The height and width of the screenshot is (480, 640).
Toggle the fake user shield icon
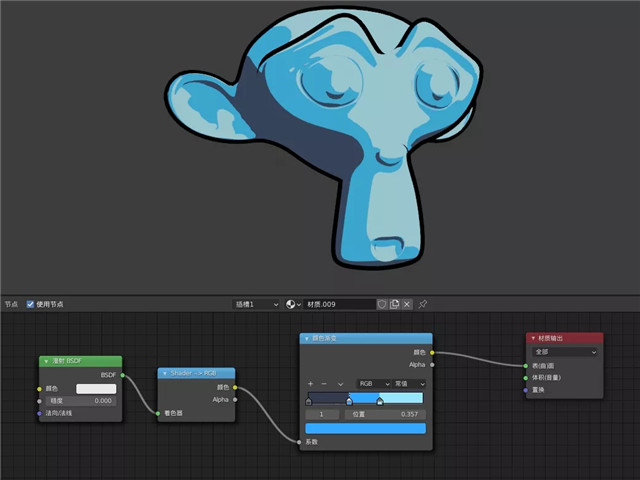[382, 304]
